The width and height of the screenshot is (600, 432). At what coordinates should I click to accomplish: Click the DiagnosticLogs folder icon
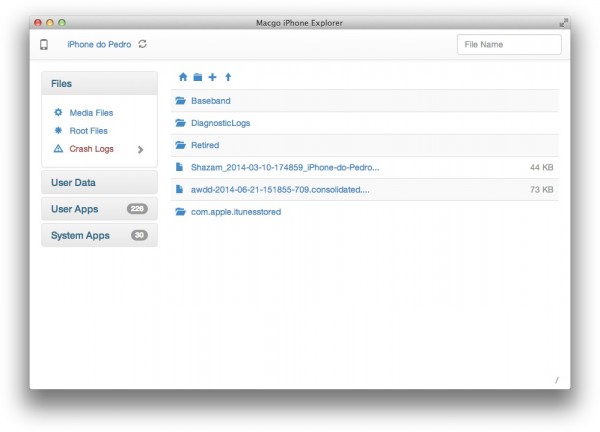point(180,123)
